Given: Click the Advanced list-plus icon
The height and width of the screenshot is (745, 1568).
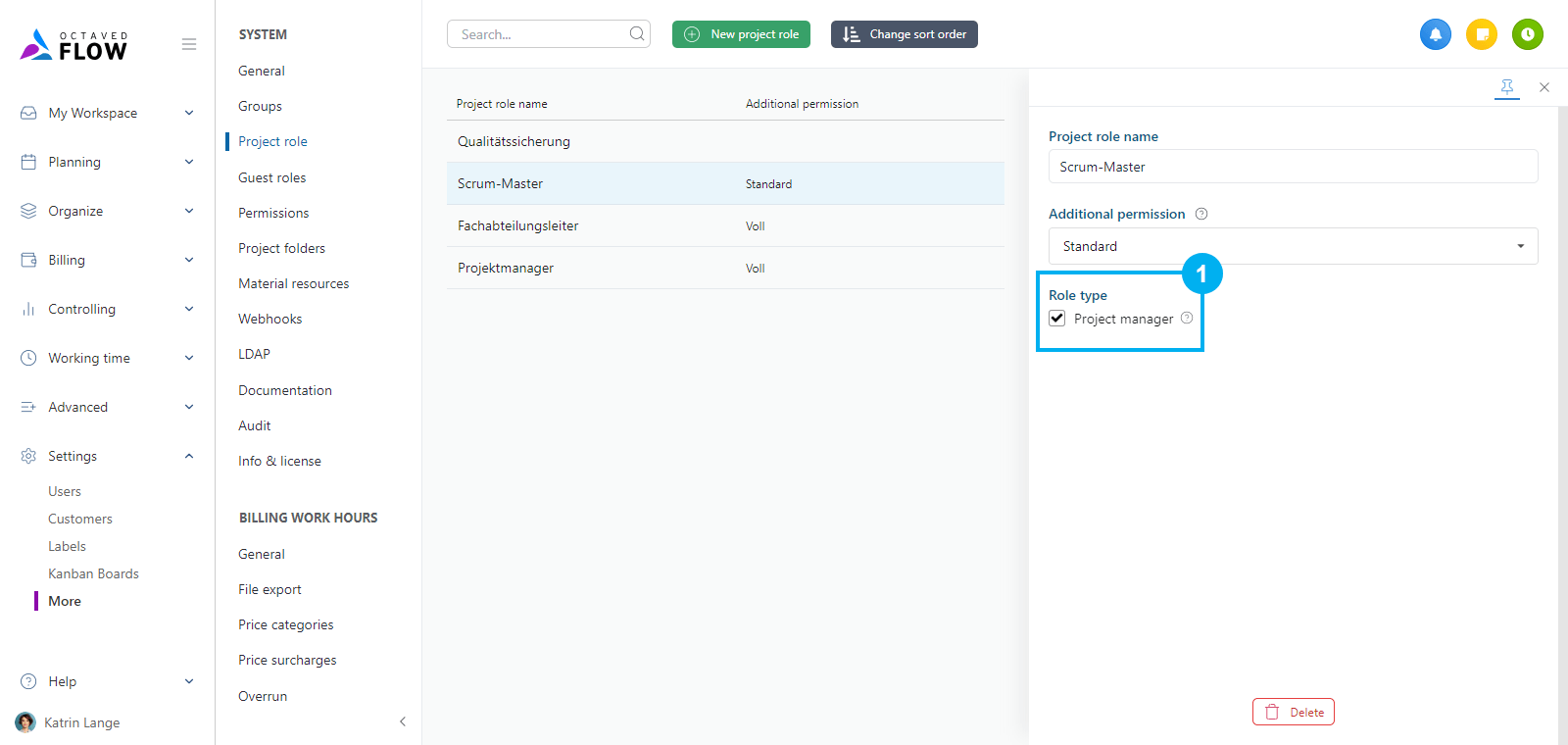Looking at the screenshot, I should coord(28,407).
